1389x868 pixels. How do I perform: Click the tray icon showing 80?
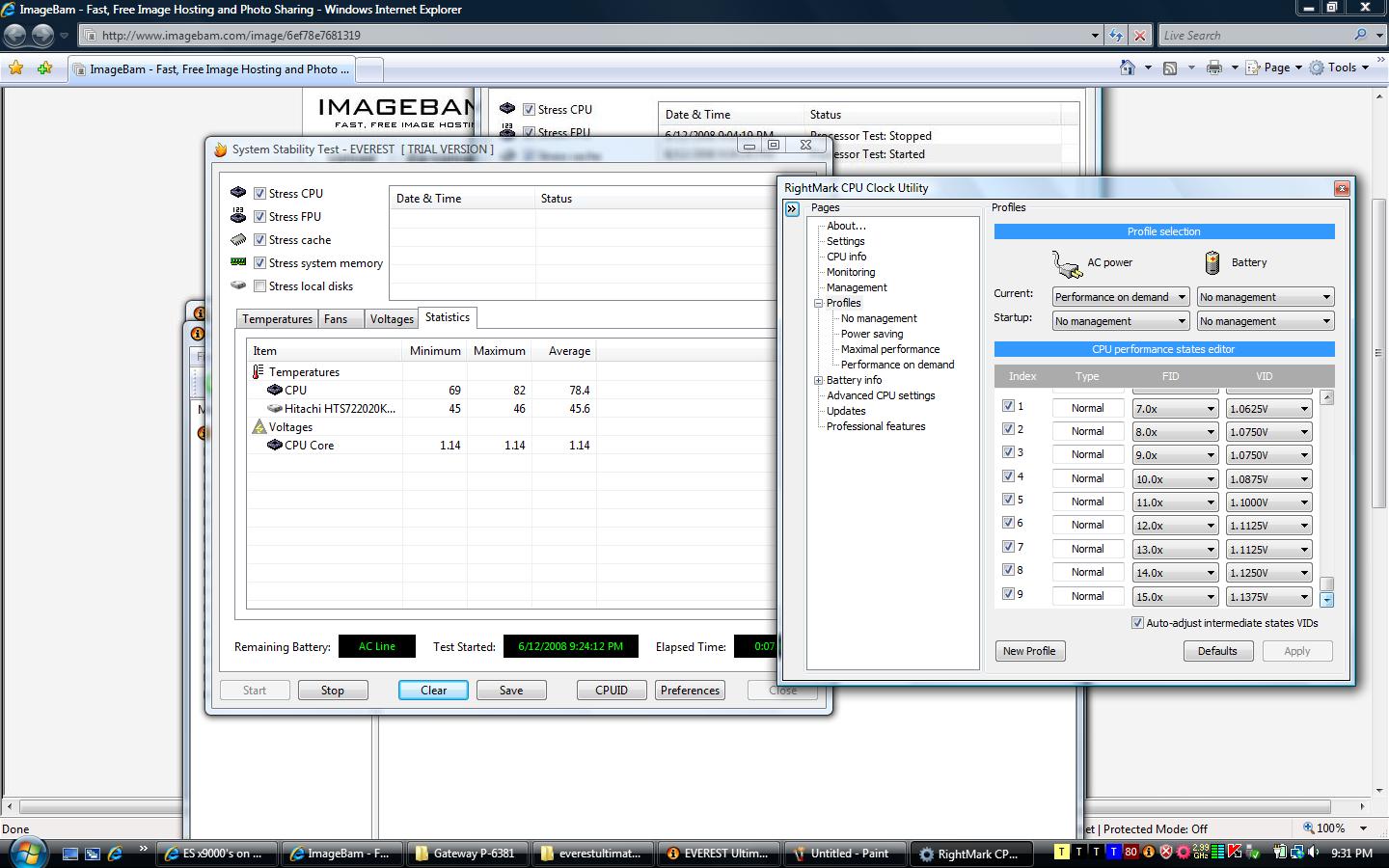[1131, 852]
